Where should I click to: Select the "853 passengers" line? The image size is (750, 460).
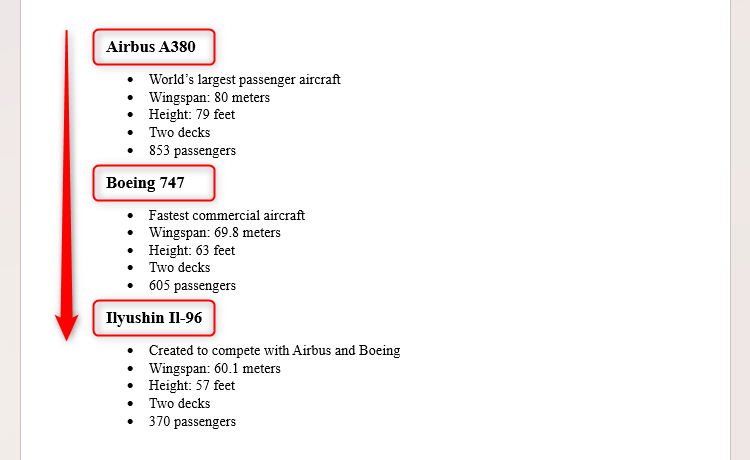pos(192,151)
